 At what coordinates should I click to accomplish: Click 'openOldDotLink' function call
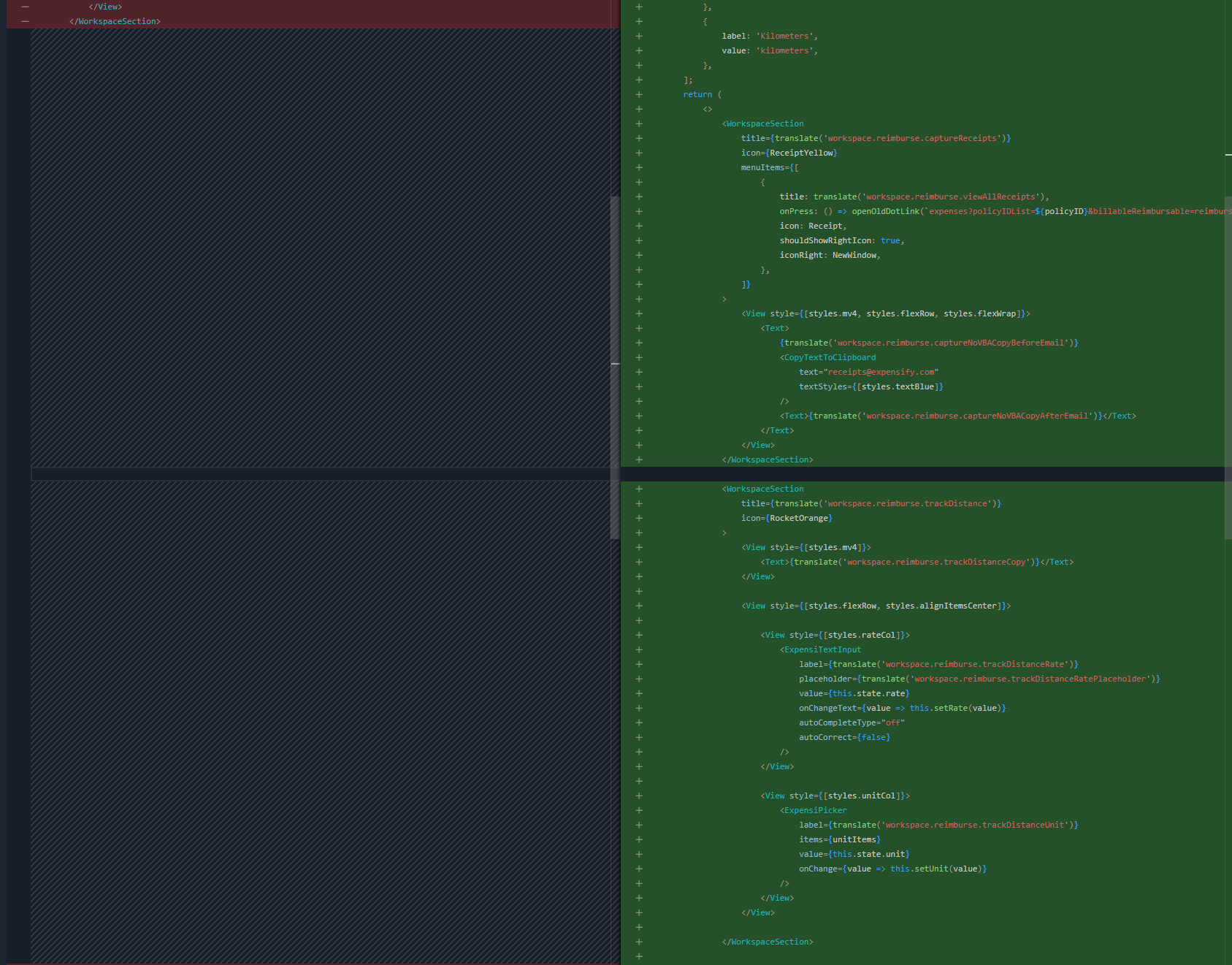tap(886, 211)
